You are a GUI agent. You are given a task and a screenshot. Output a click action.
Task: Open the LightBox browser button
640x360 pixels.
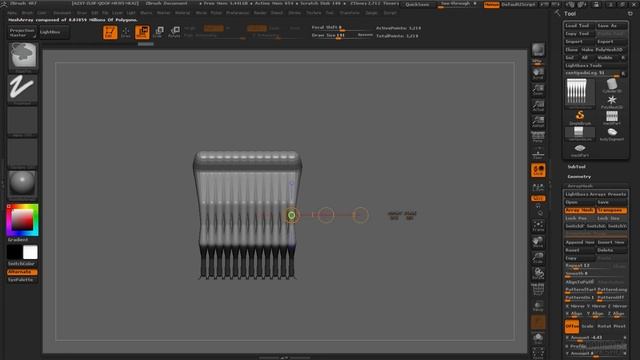point(54,33)
